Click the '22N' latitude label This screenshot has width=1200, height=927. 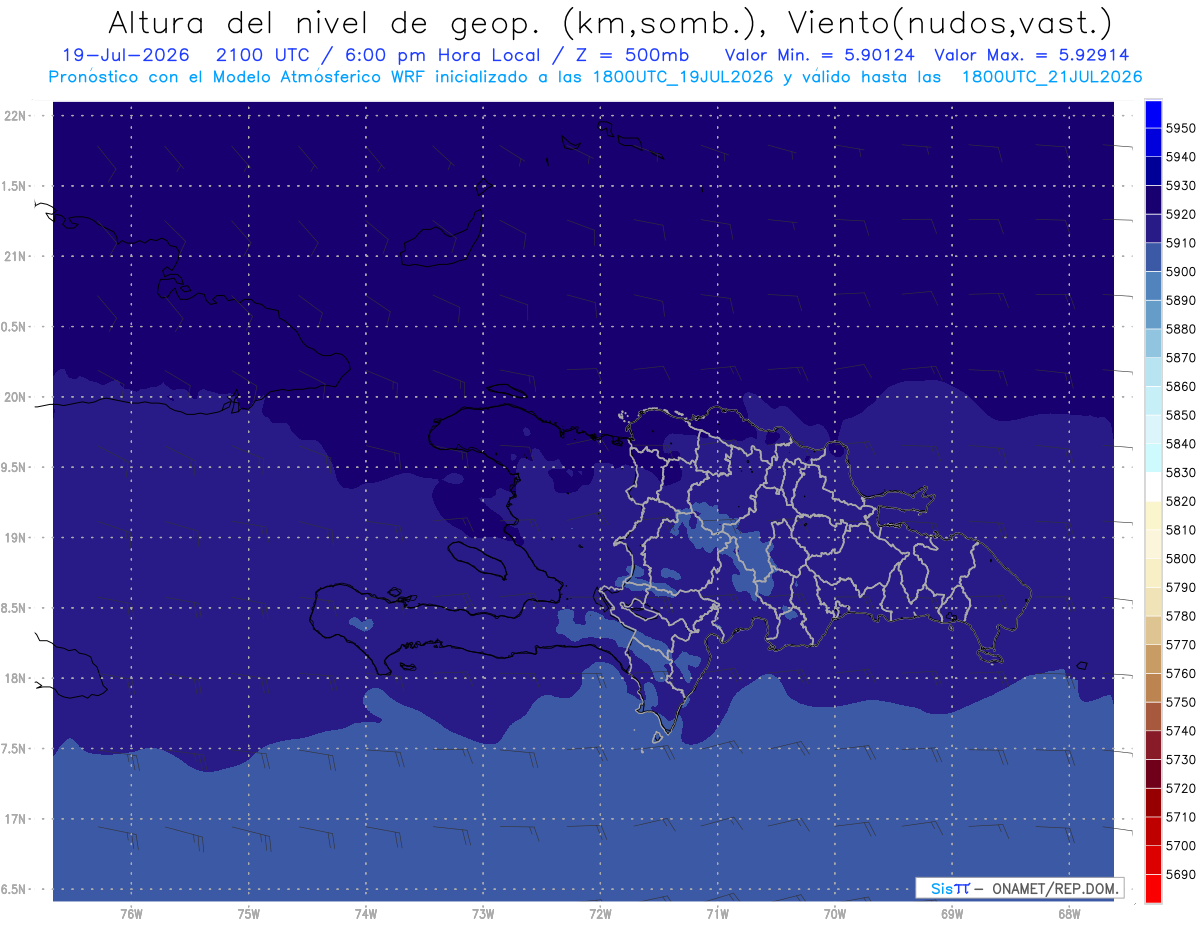pyautogui.click(x=16, y=116)
